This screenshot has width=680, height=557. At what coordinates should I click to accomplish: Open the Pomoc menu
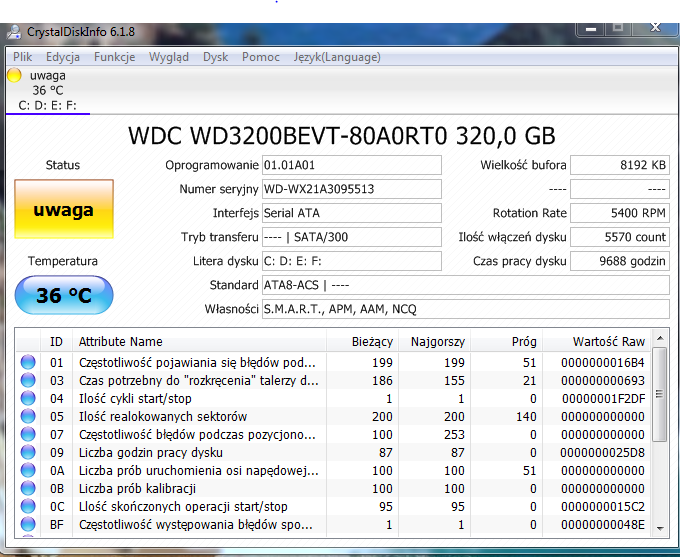pyautogui.click(x=261, y=57)
